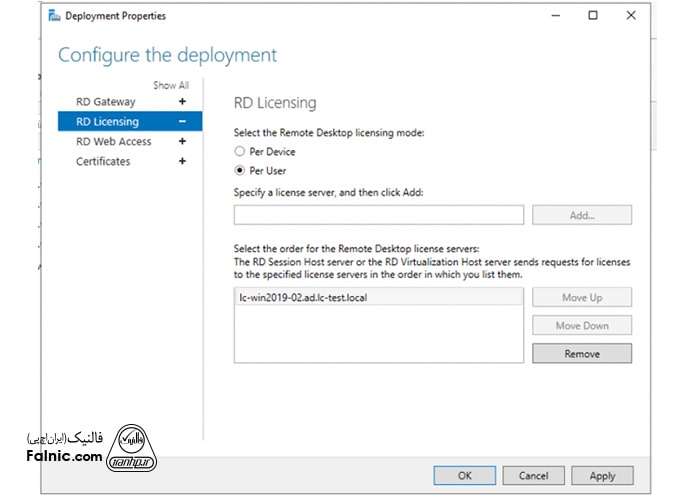Collapse the RD Licensing section

pos(182,122)
